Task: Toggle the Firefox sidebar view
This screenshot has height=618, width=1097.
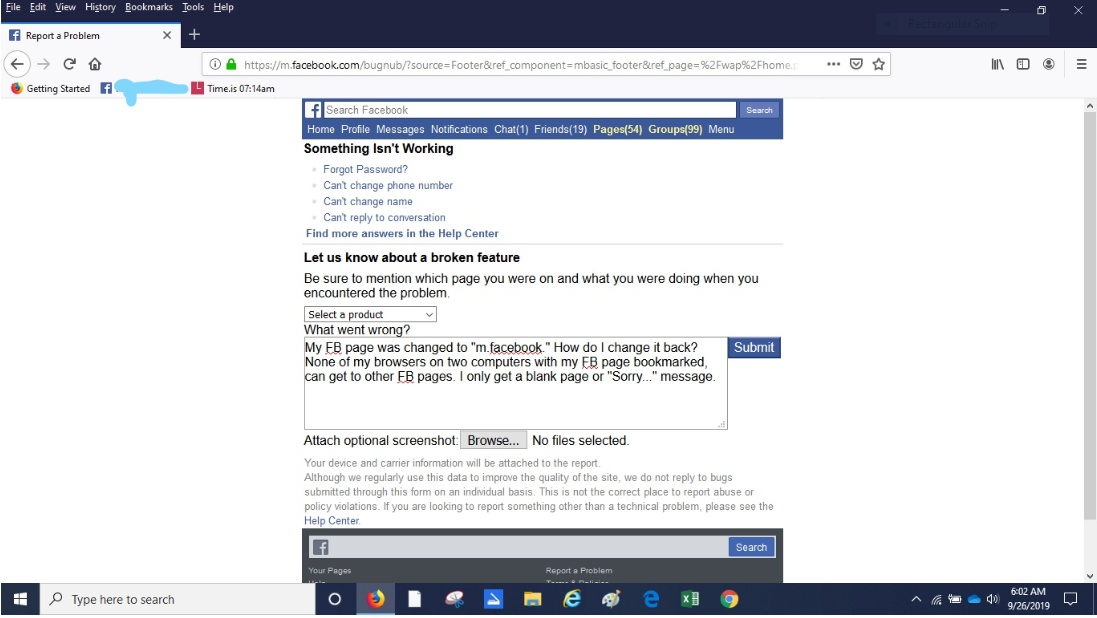Action: (1023, 64)
